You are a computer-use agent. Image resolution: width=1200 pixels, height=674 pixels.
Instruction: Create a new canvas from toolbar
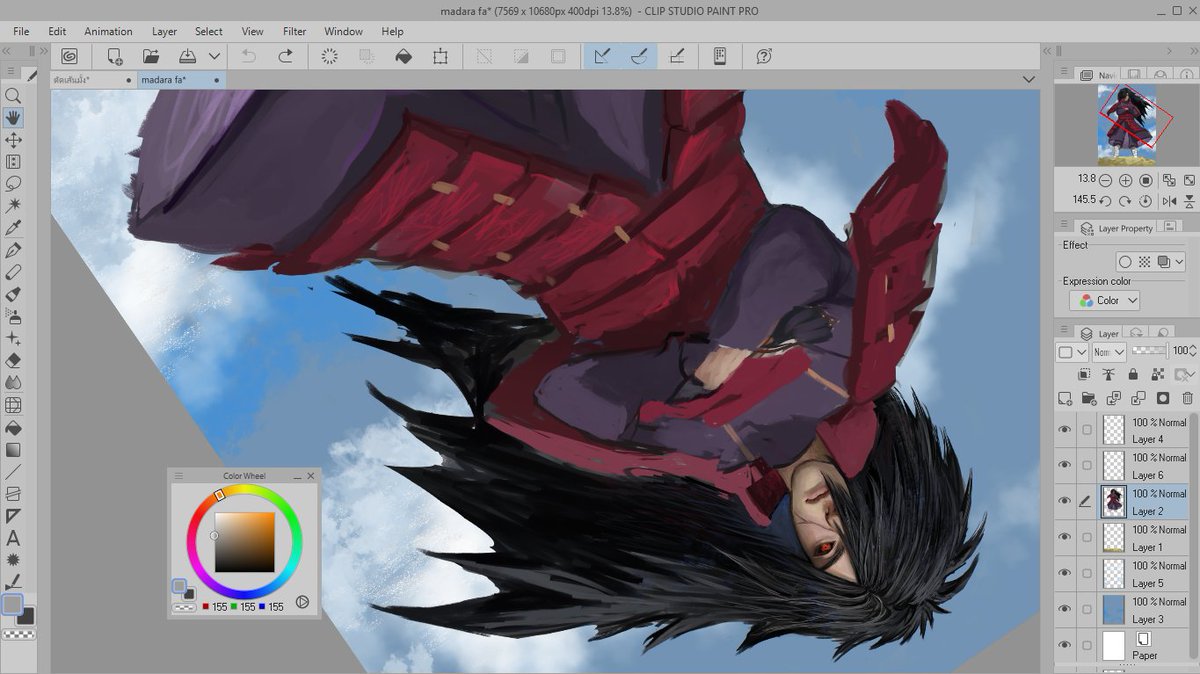pos(115,57)
